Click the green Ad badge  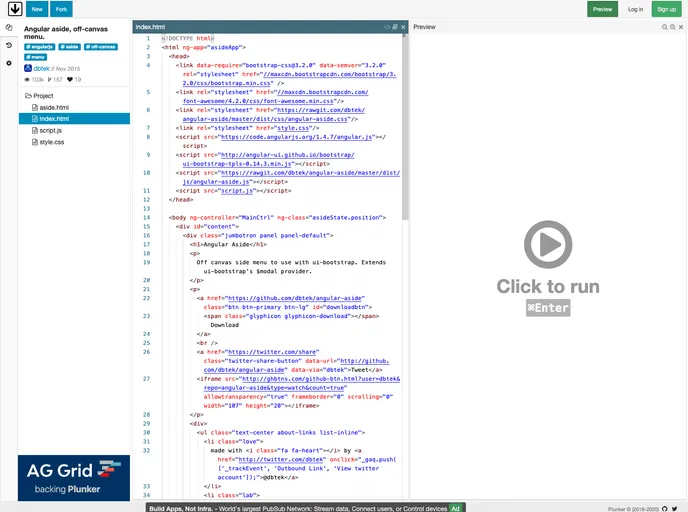click(x=456, y=508)
